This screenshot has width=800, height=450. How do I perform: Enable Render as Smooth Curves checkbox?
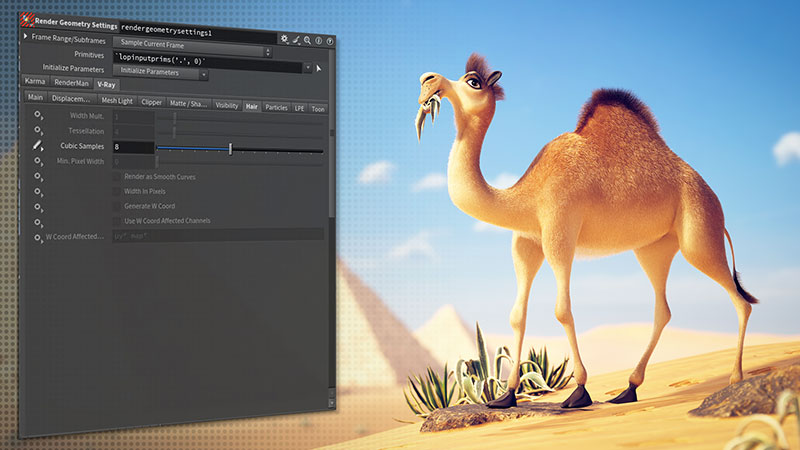[116, 176]
